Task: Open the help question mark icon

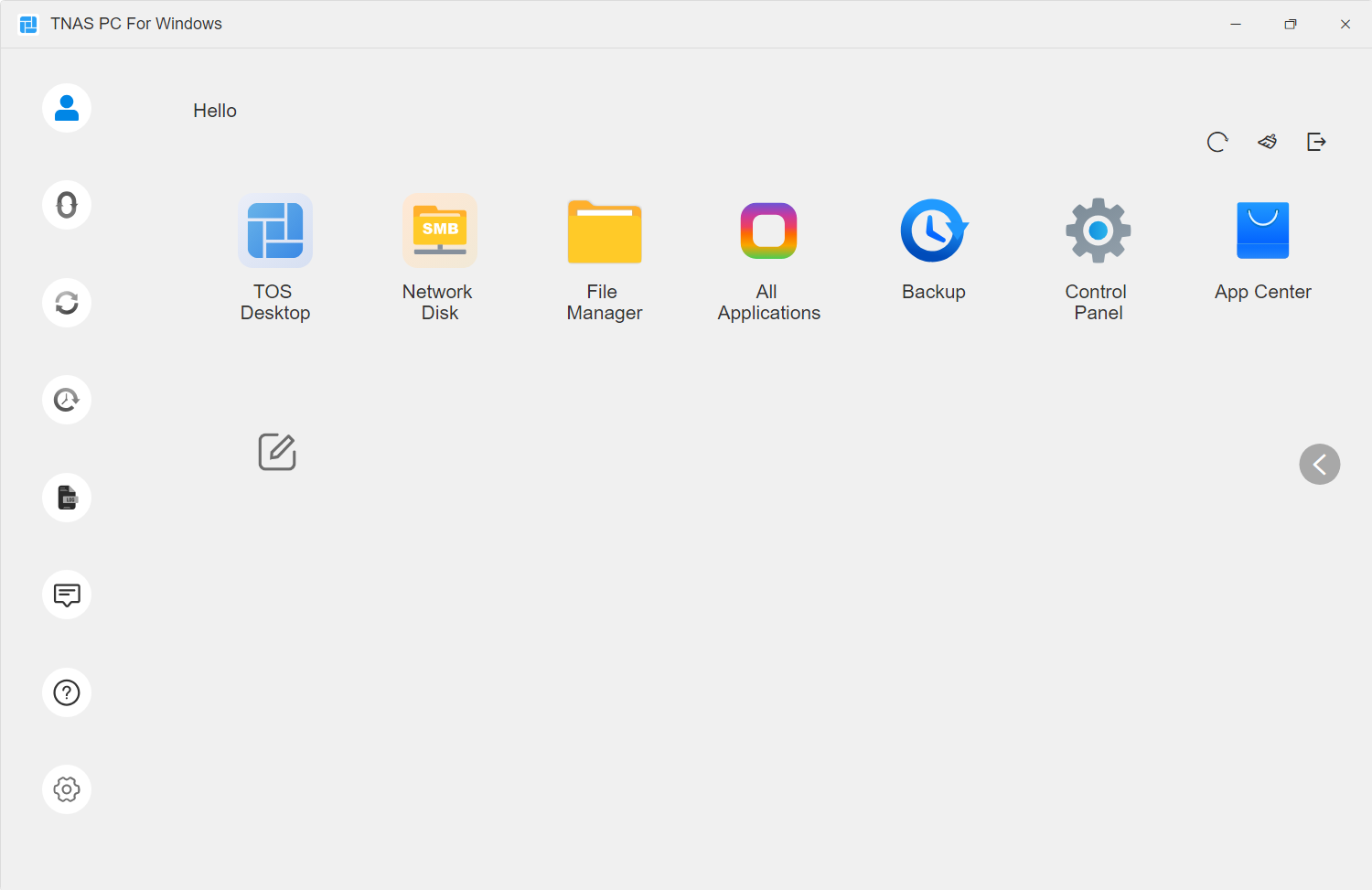Action: pyautogui.click(x=67, y=692)
